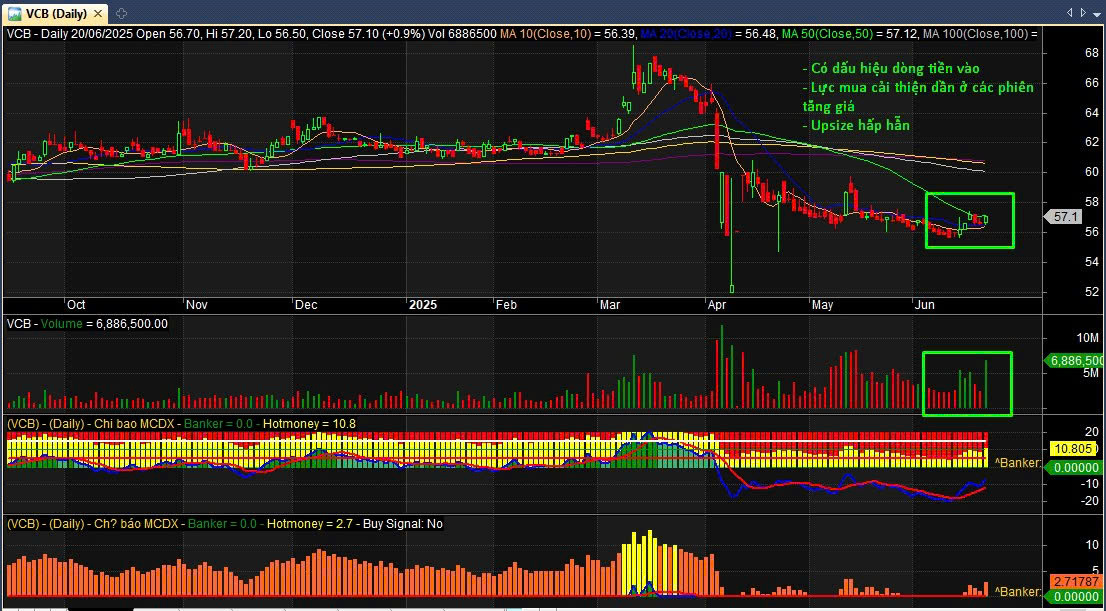The image size is (1106, 611).
Task: Click the Dec date axis label
Action: pyautogui.click(x=308, y=305)
